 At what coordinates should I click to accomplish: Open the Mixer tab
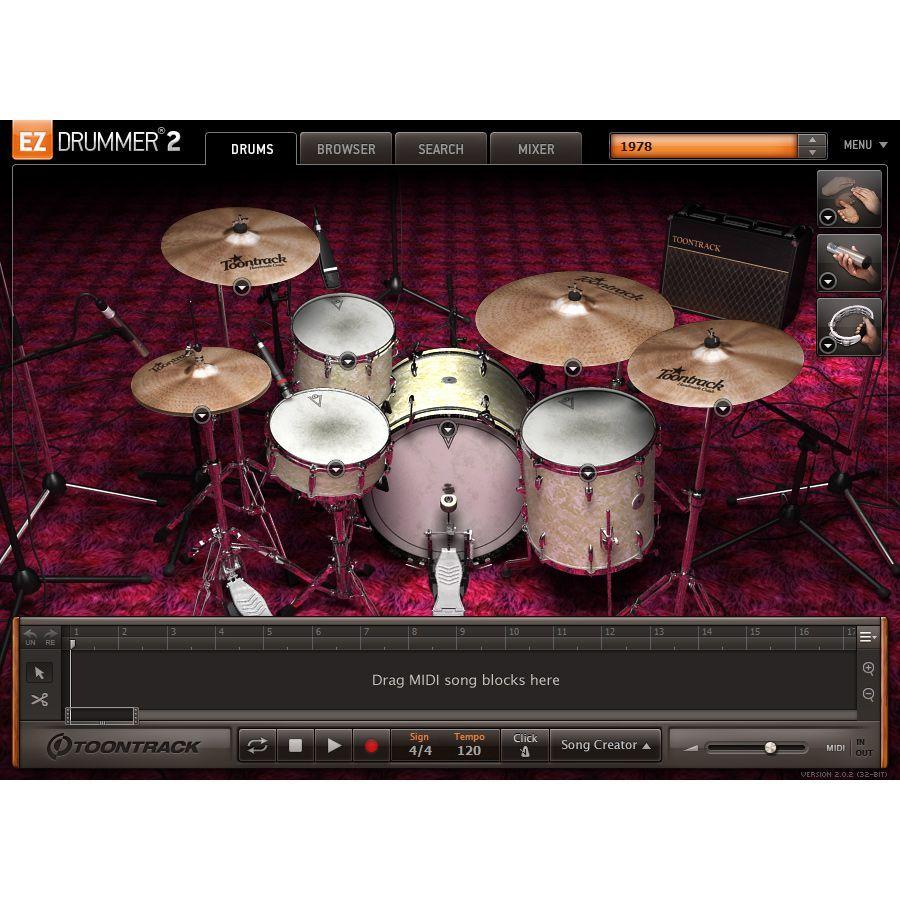[x=536, y=149]
